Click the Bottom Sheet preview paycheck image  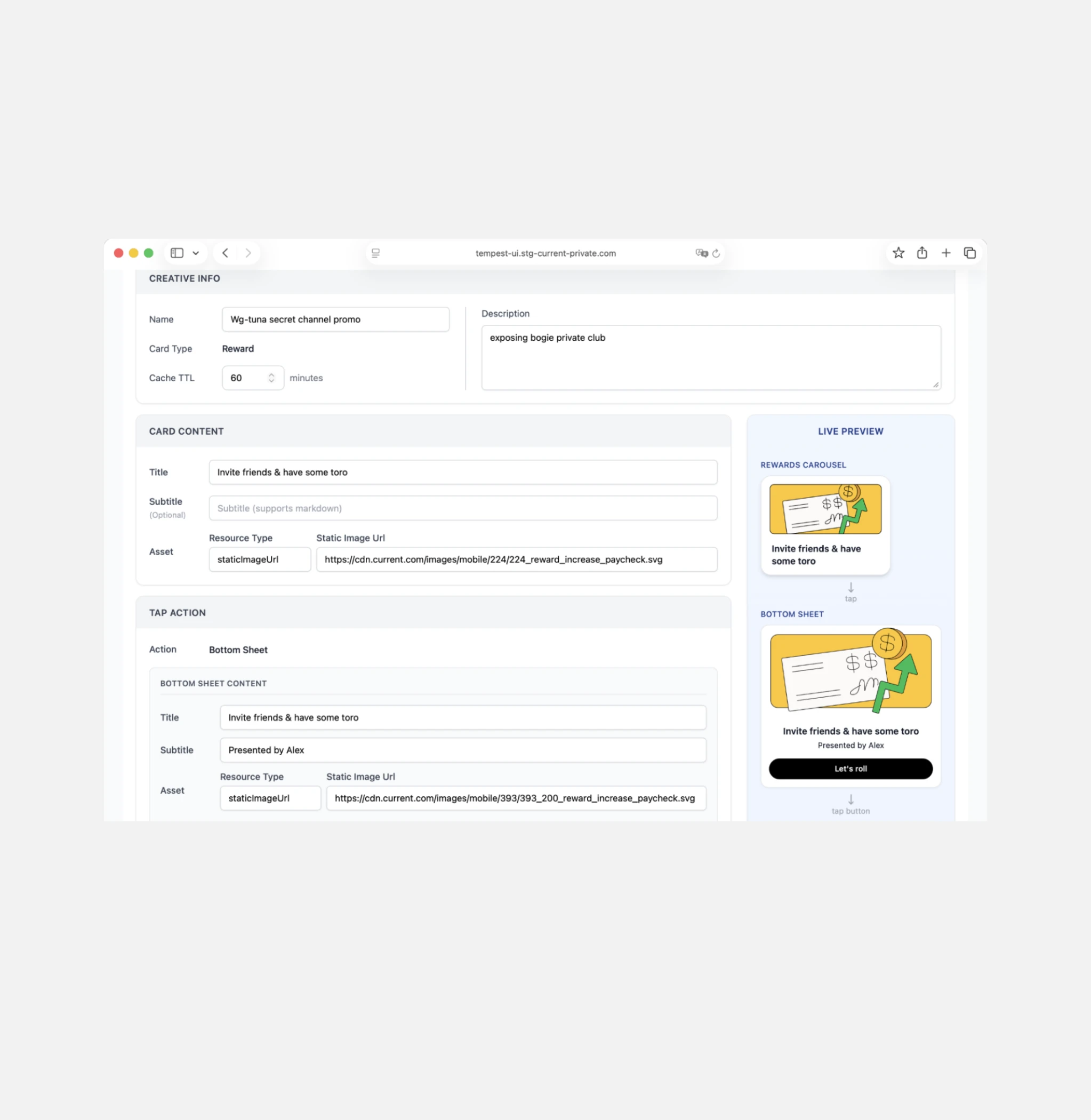point(851,670)
